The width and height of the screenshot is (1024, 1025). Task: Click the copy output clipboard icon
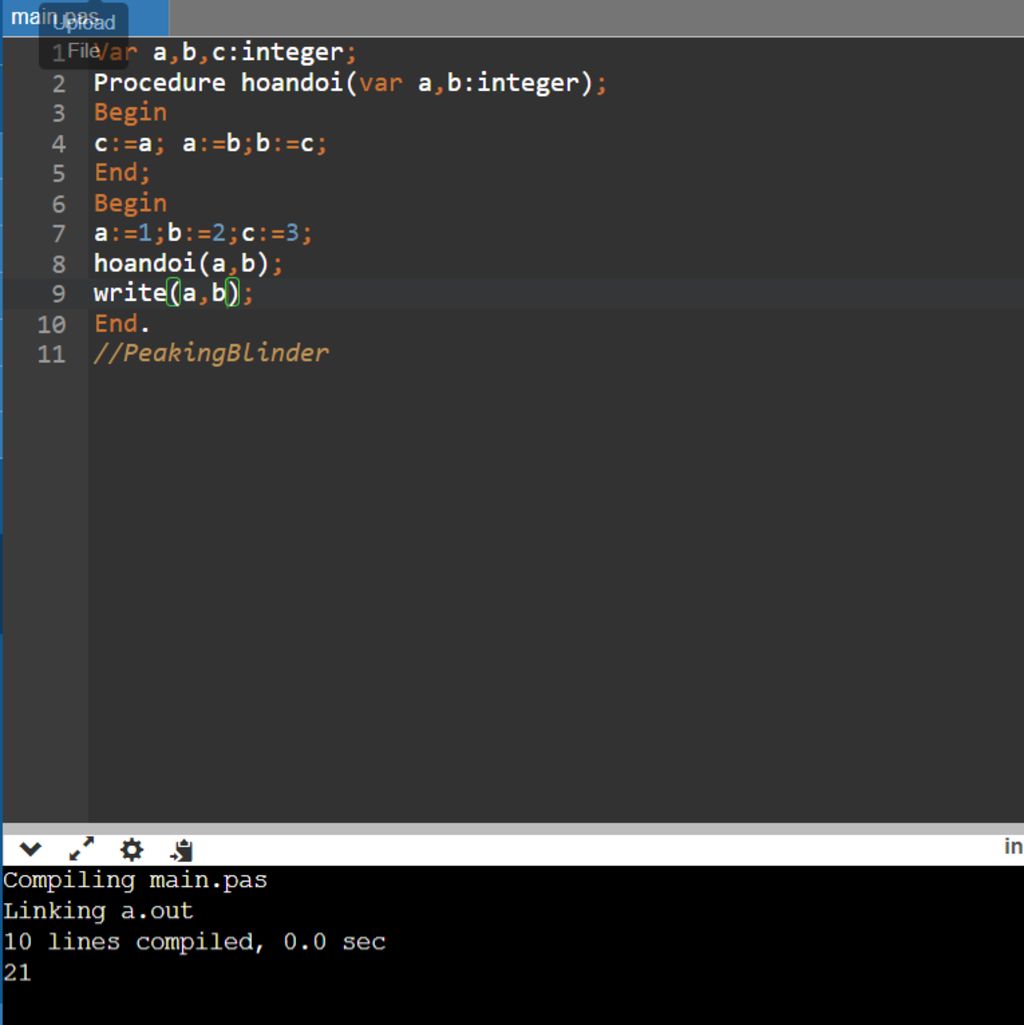181,850
